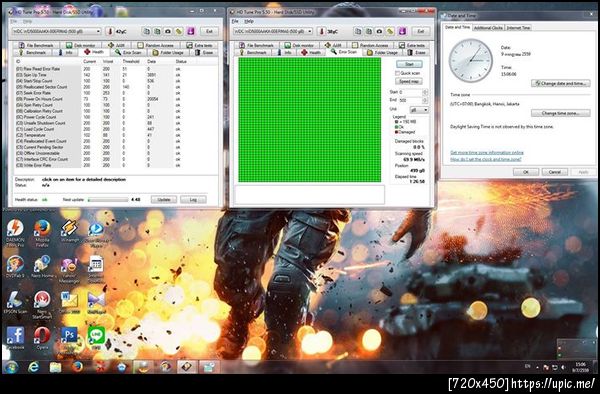Click thermometer icon in left HD Tune window

110,31
